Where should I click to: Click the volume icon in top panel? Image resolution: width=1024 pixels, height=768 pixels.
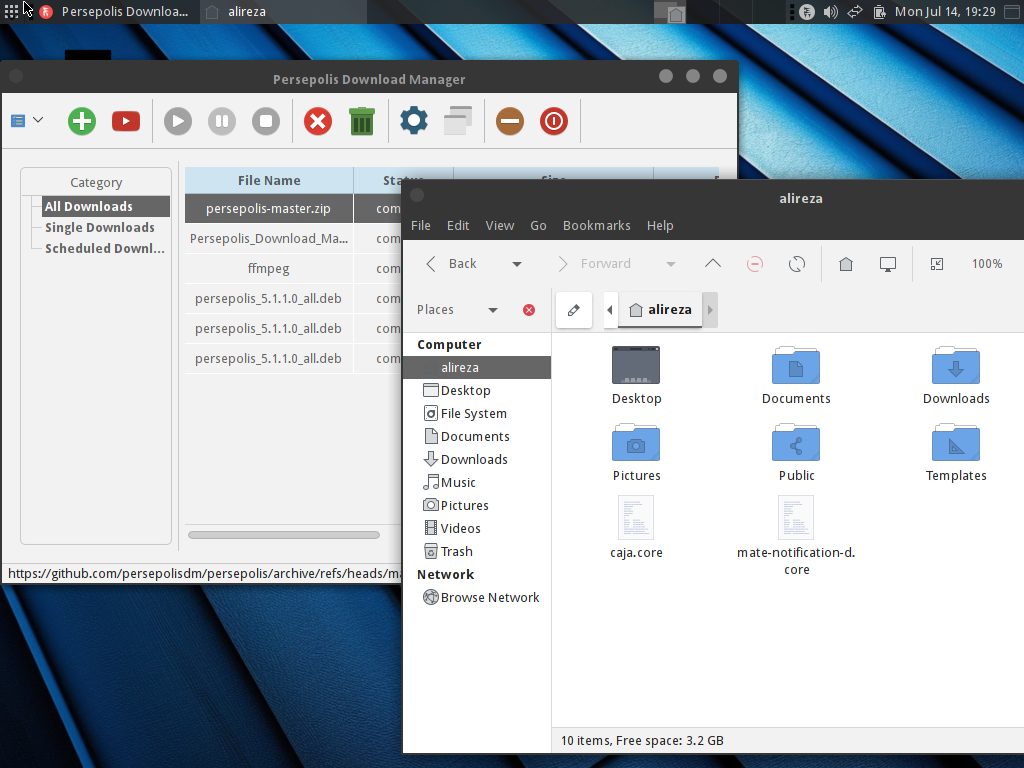tap(831, 12)
